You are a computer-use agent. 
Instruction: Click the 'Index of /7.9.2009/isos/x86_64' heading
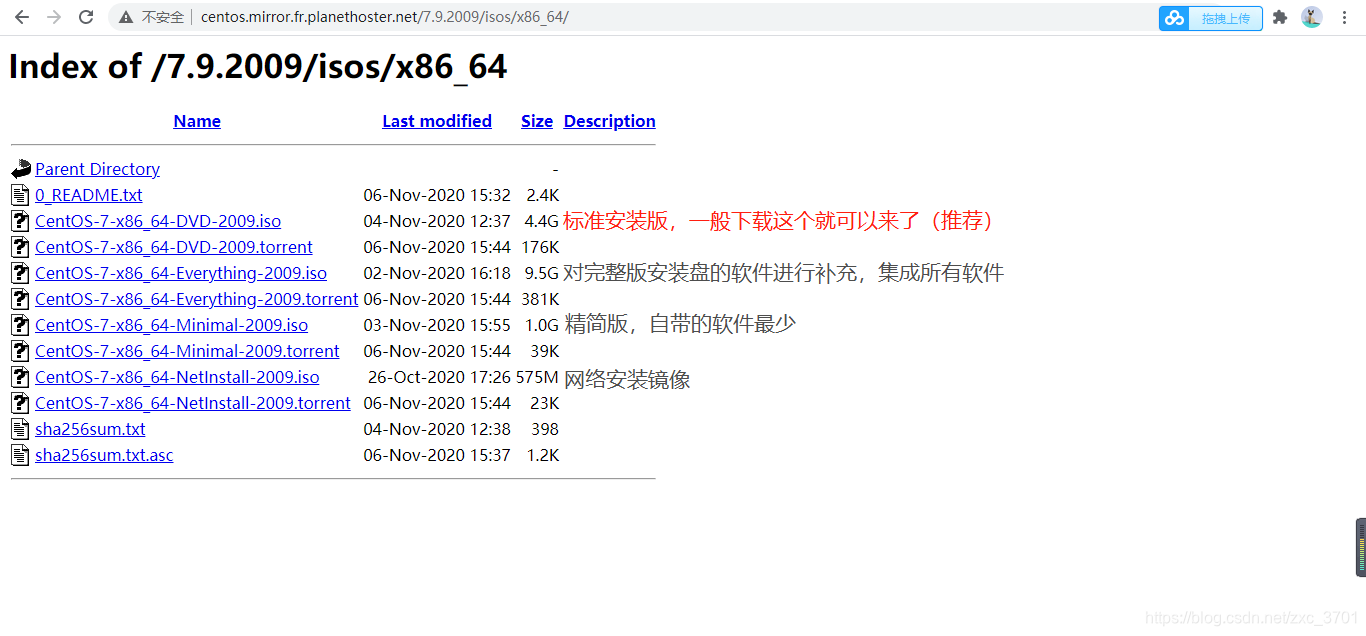(x=258, y=66)
